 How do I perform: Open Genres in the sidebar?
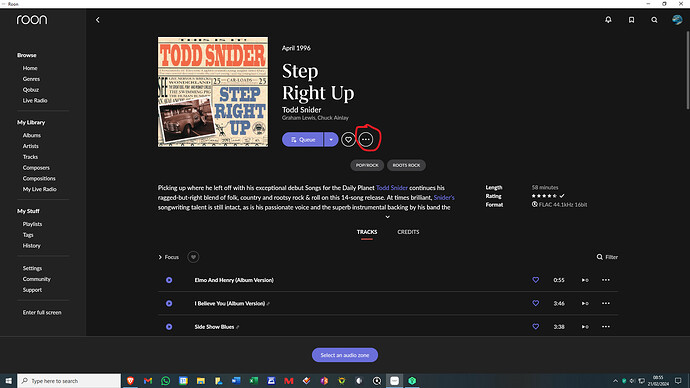pos(31,79)
